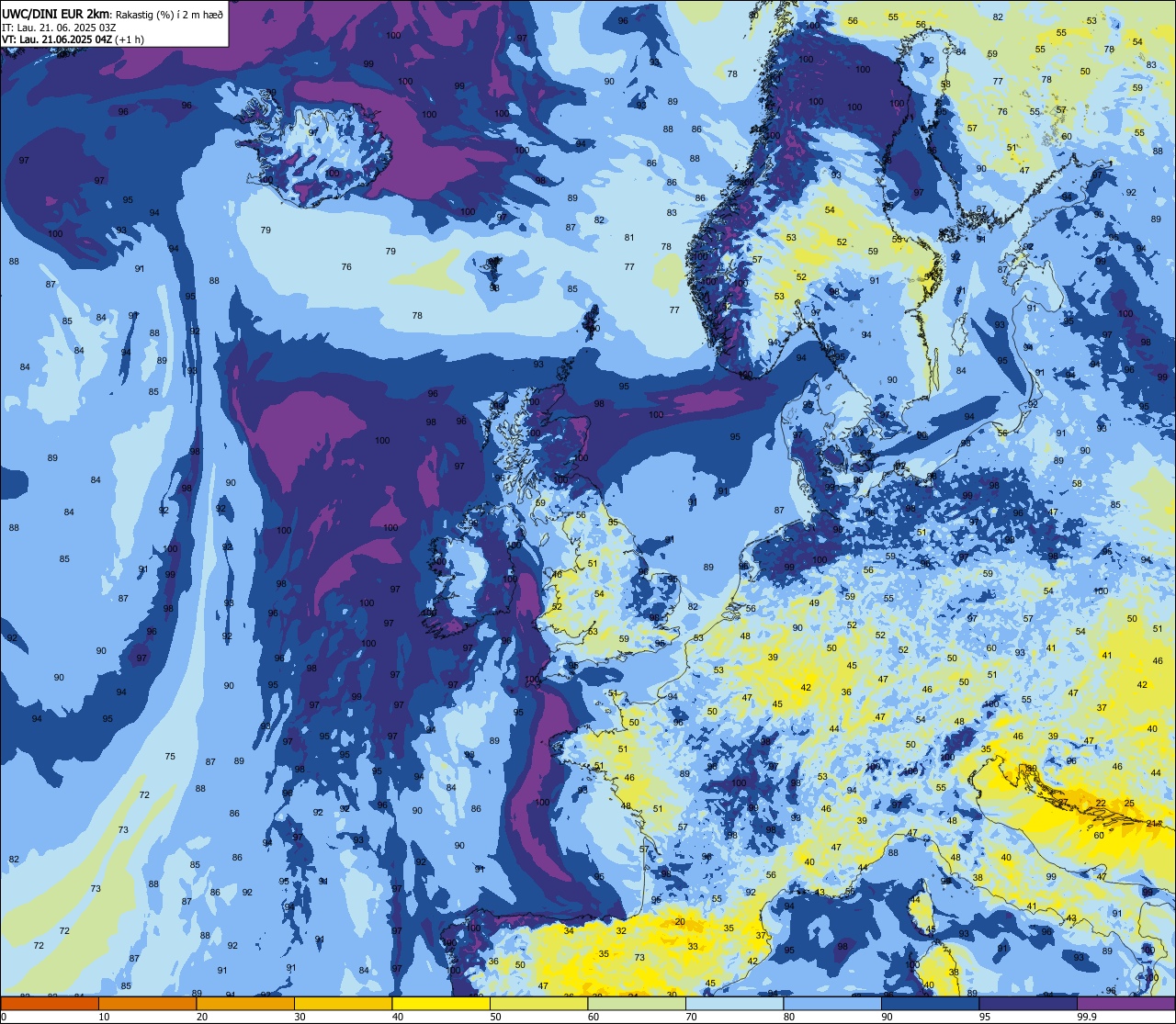
Task: Click the bright yellow 40–50 legend segment
Action: [x=441, y=1003]
